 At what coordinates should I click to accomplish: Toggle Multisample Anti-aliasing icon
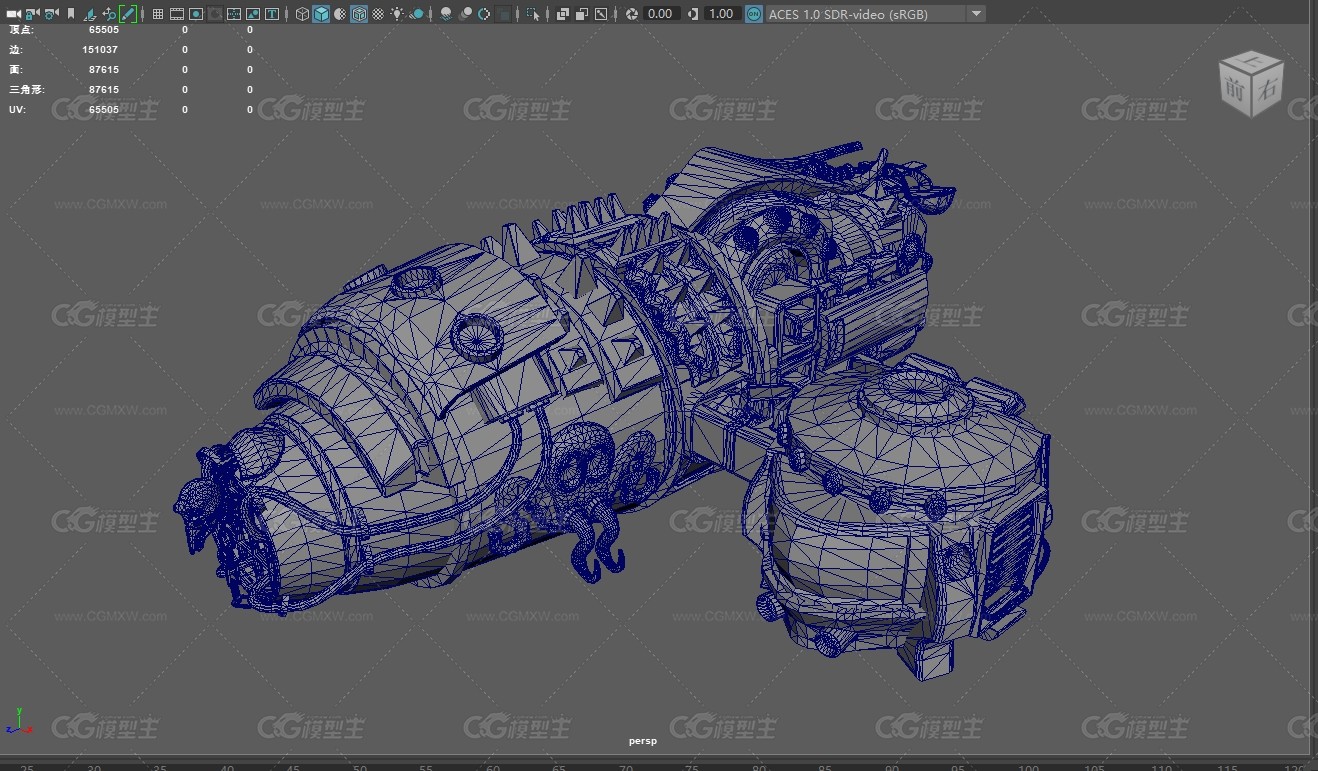pyautogui.click(x=484, y=14)
